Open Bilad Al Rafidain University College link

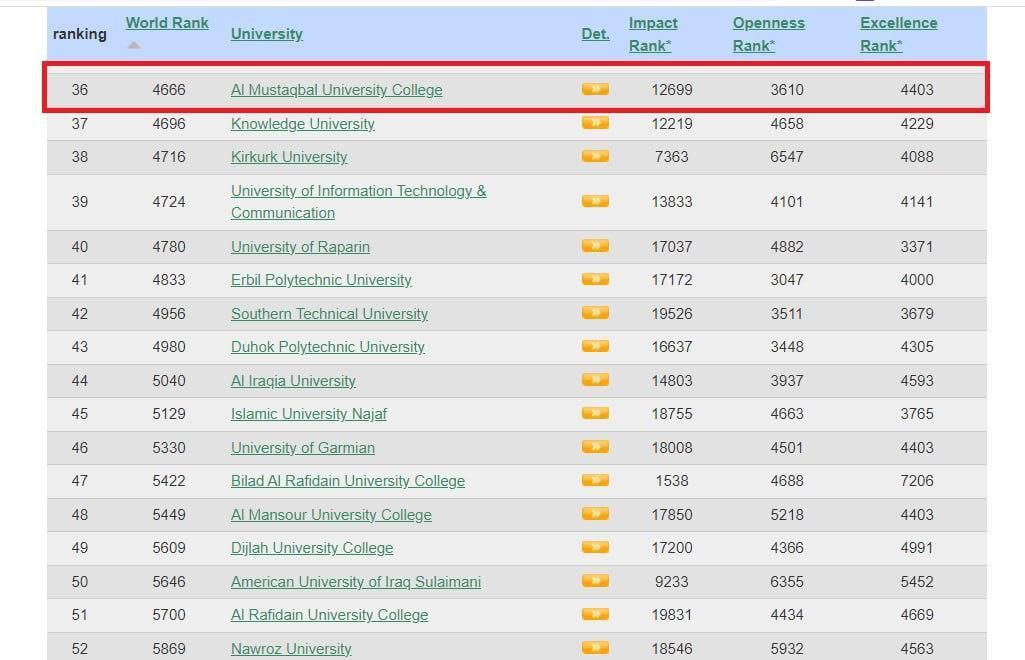click(x=348, y=482)
